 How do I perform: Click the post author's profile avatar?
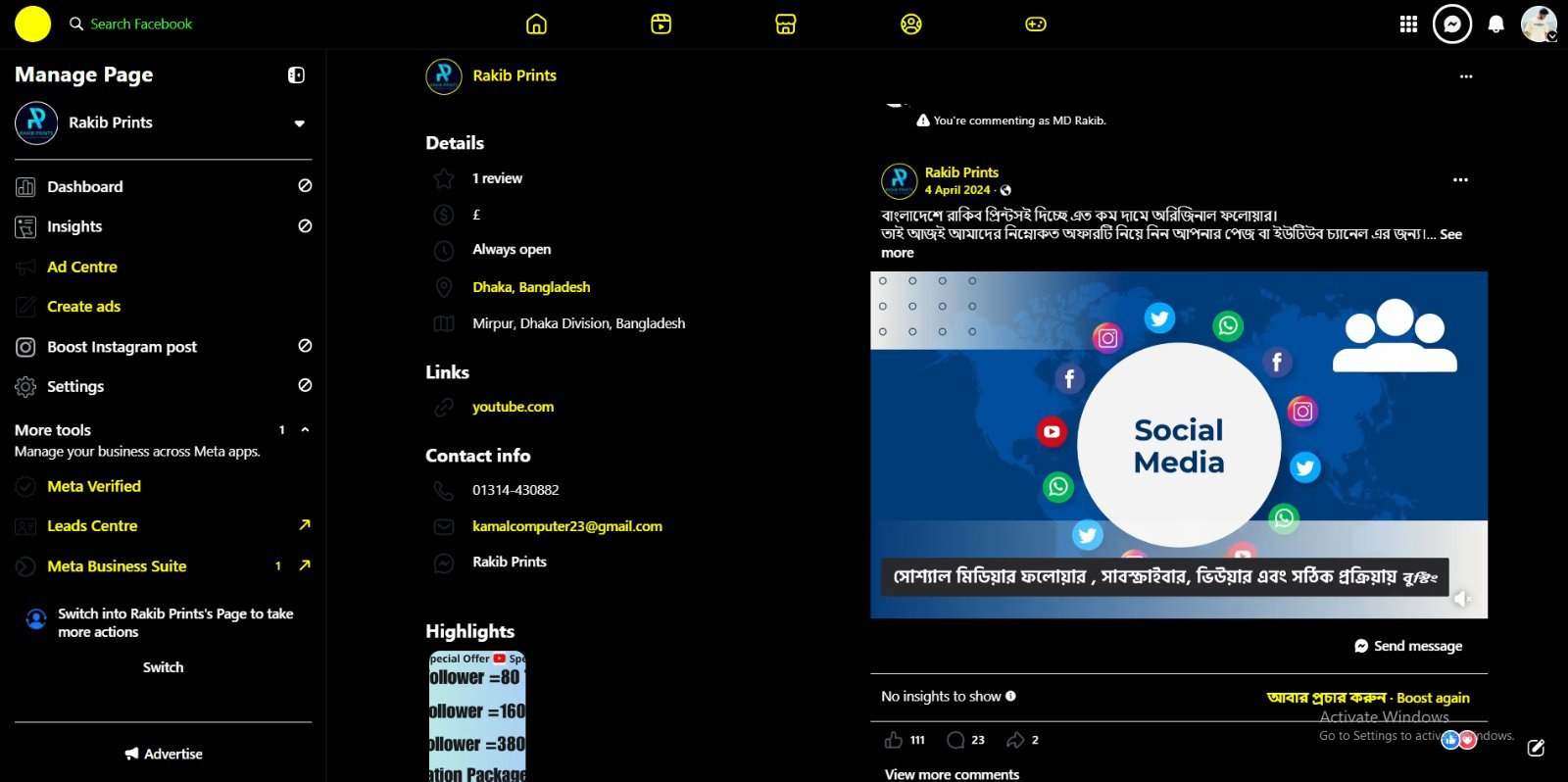point(899,181)
